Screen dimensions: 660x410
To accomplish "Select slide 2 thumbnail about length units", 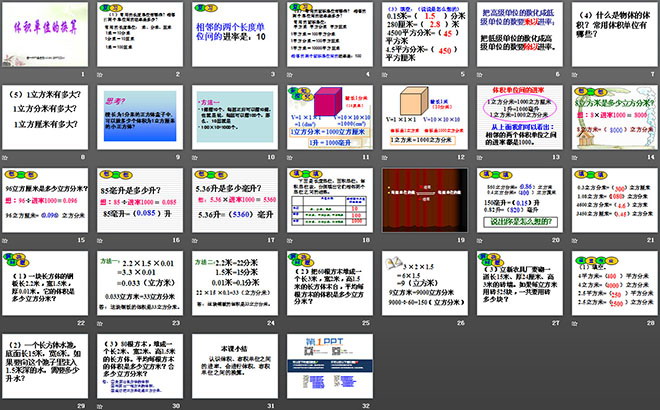I will pos(140,35).
